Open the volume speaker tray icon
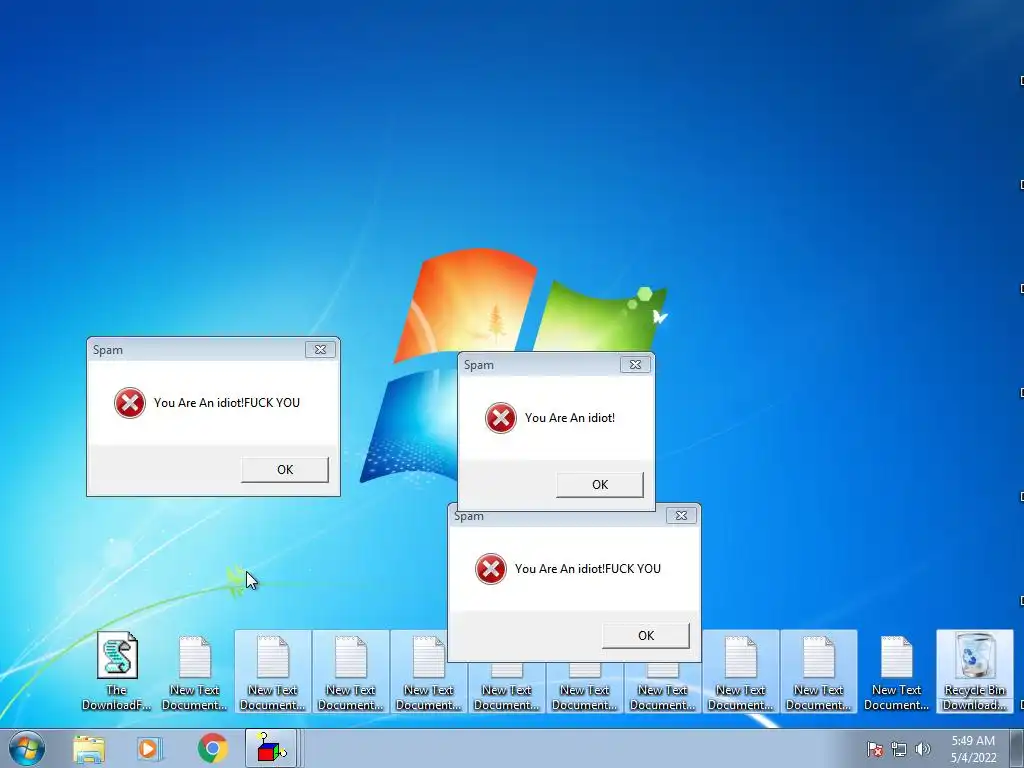The height and width of the screenshot is (768, 1024). coord(923,749)
